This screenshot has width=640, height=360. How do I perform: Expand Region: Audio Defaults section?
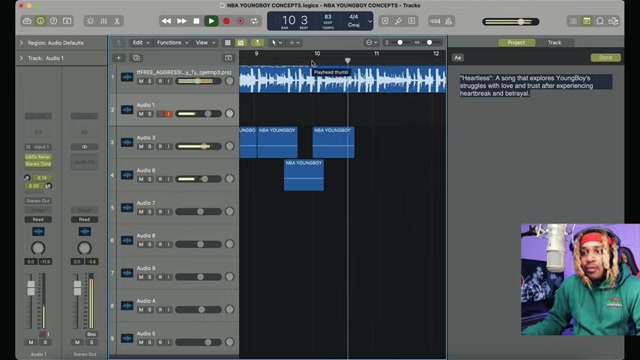point(21,43)
